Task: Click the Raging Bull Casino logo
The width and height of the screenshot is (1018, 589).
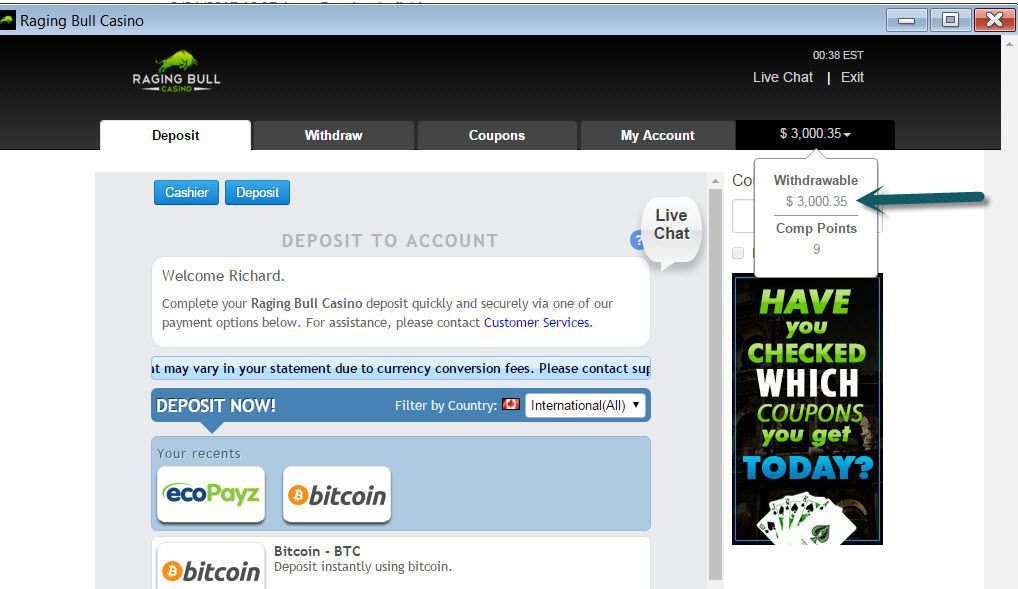Action: click(176, 71)
